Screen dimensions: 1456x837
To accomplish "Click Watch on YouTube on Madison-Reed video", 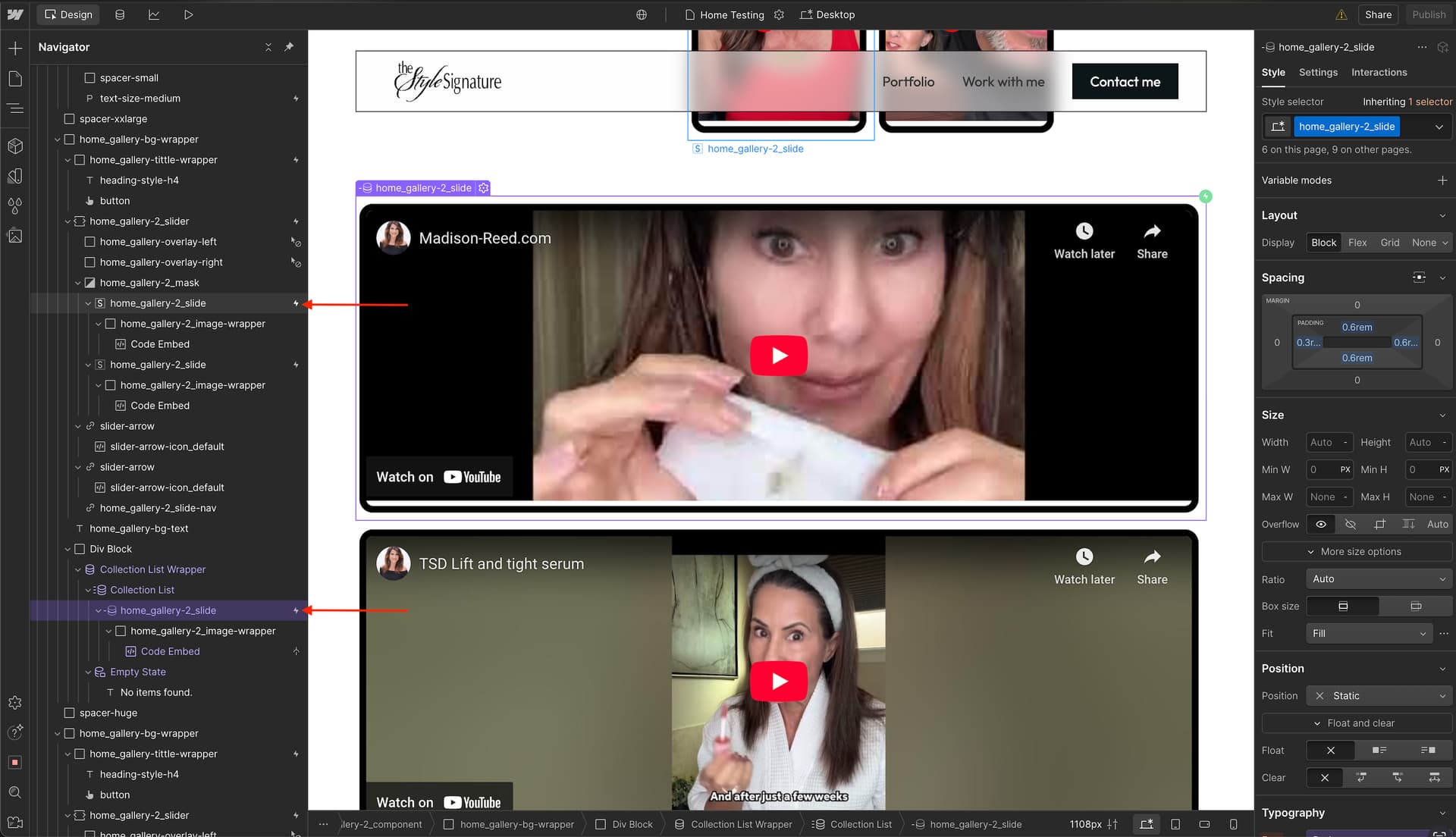I will coord(439,477).
